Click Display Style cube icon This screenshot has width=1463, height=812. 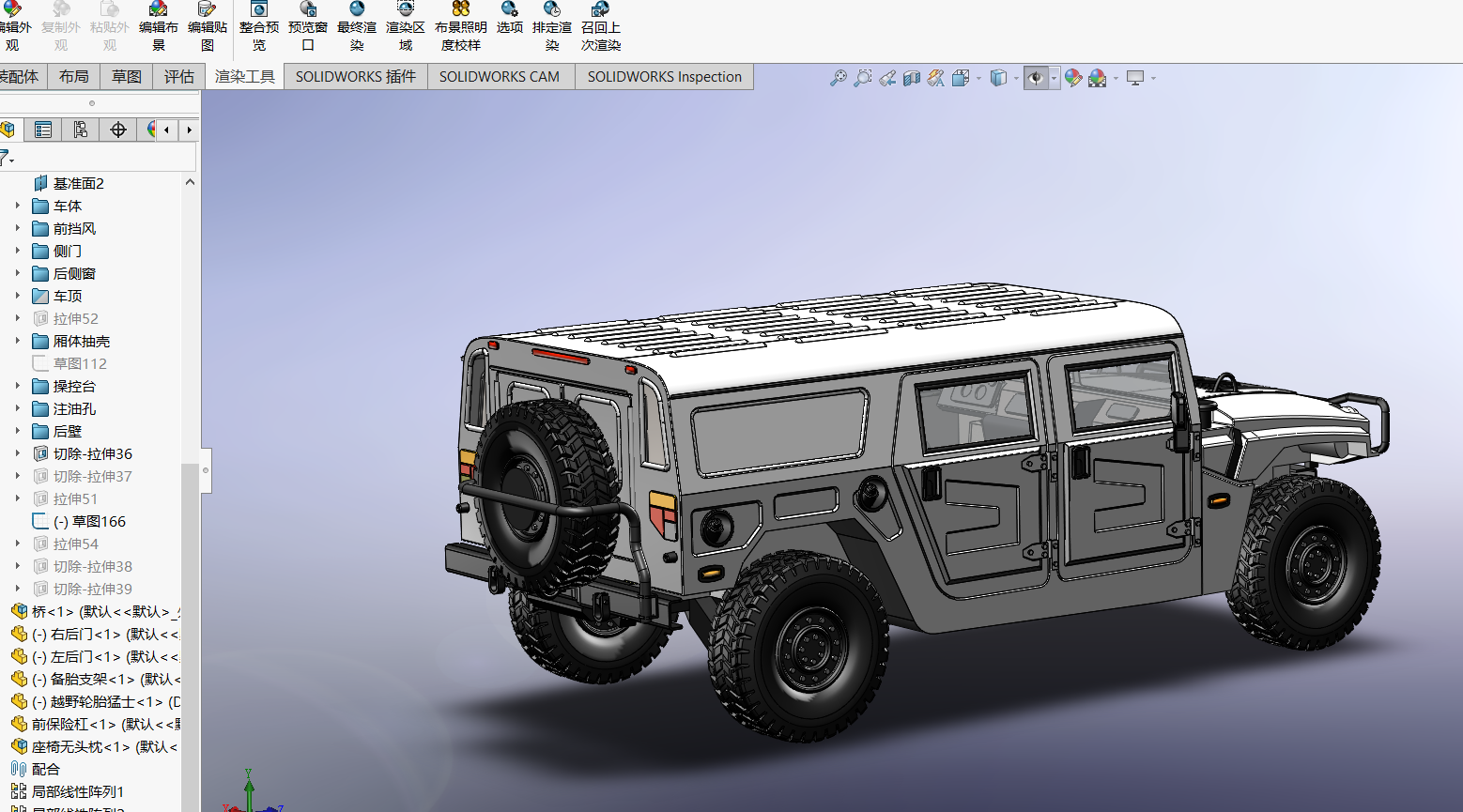click(x=999, y=78)
